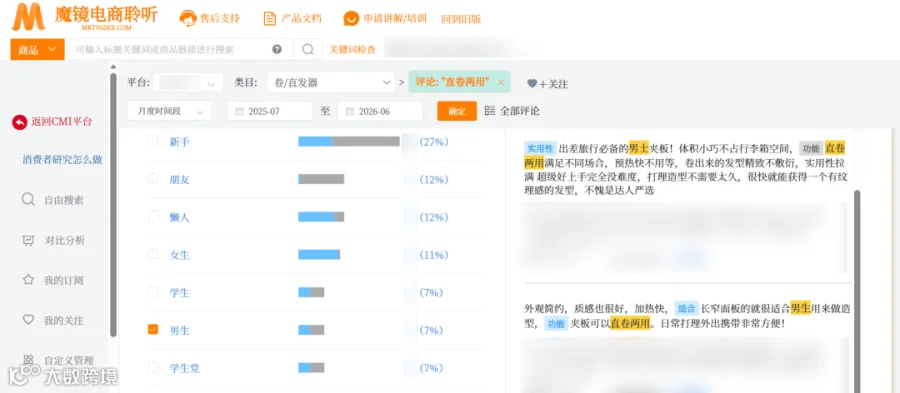Open 消费者研究怎么做 link
The image size is (900, 393).
(x=63, y=159)
